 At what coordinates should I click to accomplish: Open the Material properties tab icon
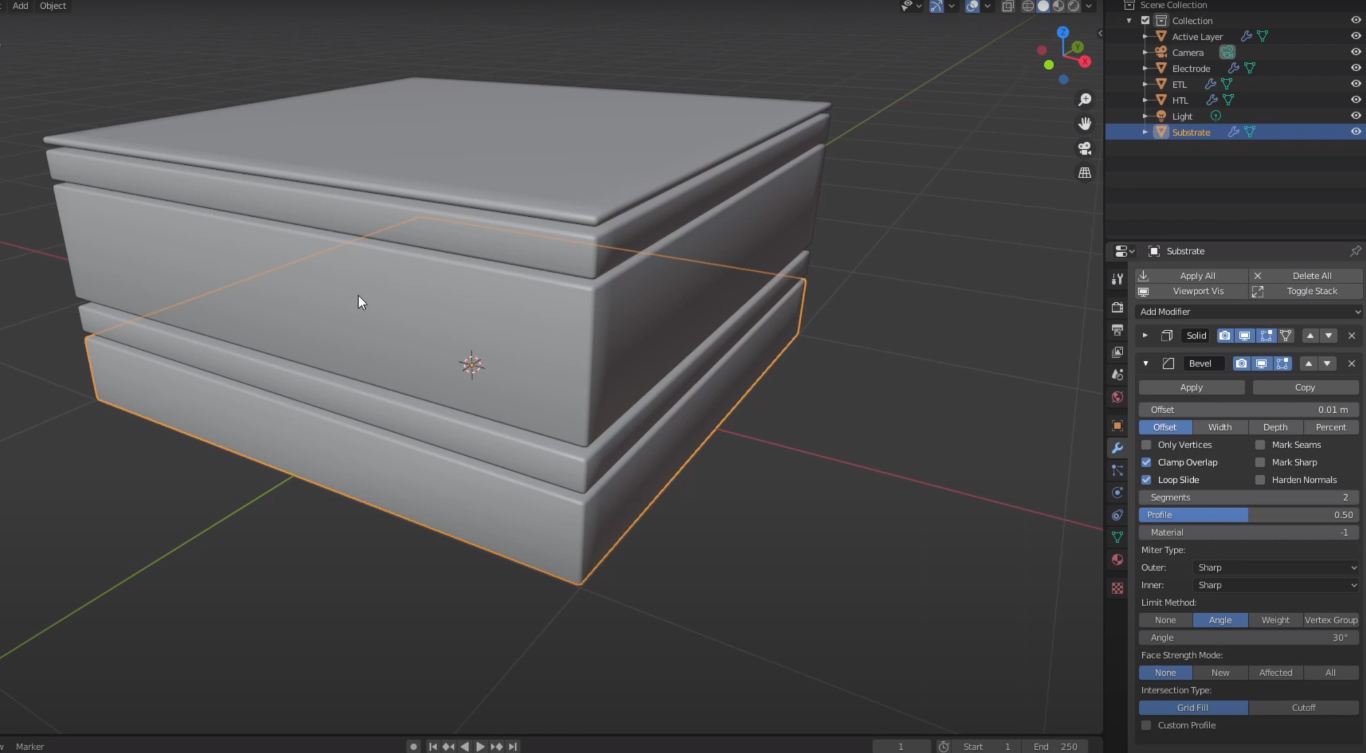click(1118, 560)
